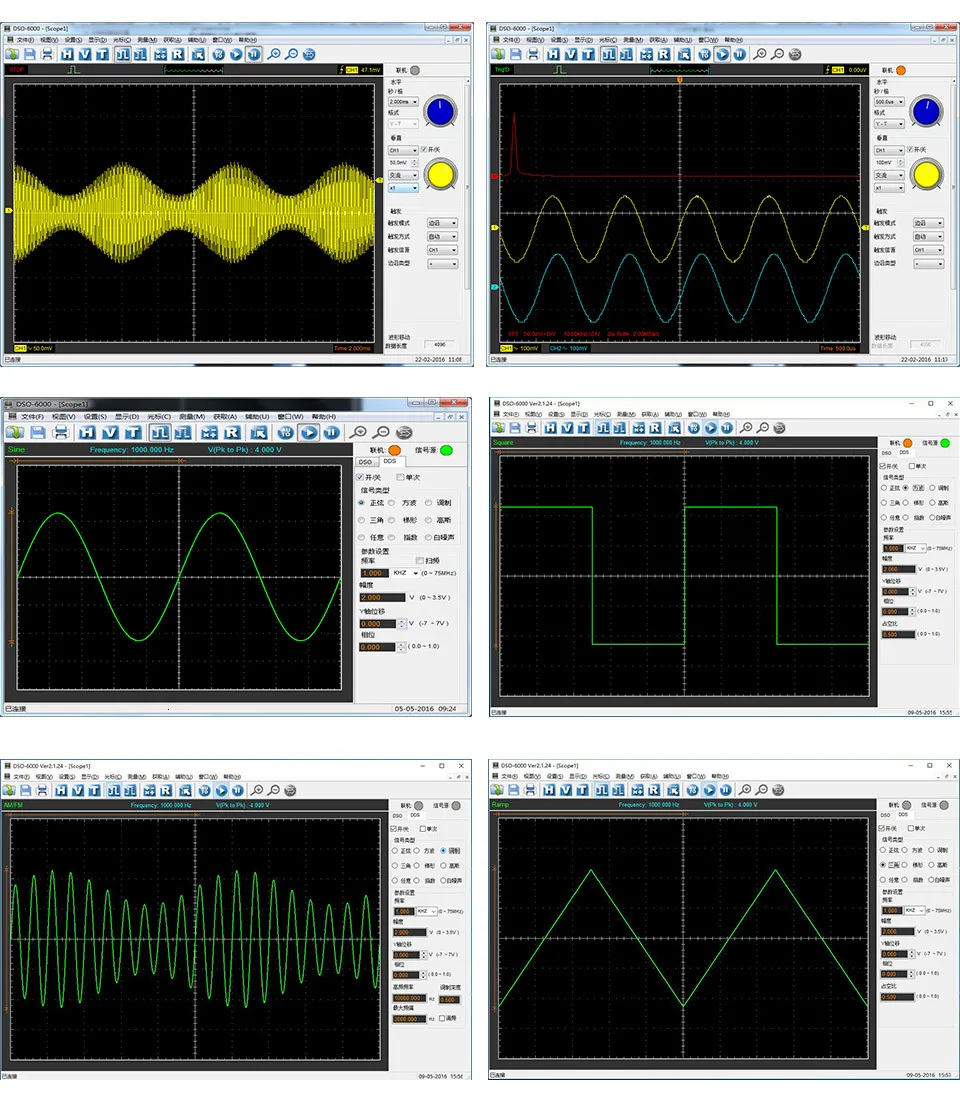
Task: Click the 2.000 amplitude field in the Sine window
Action: click(x=383, y=597)
